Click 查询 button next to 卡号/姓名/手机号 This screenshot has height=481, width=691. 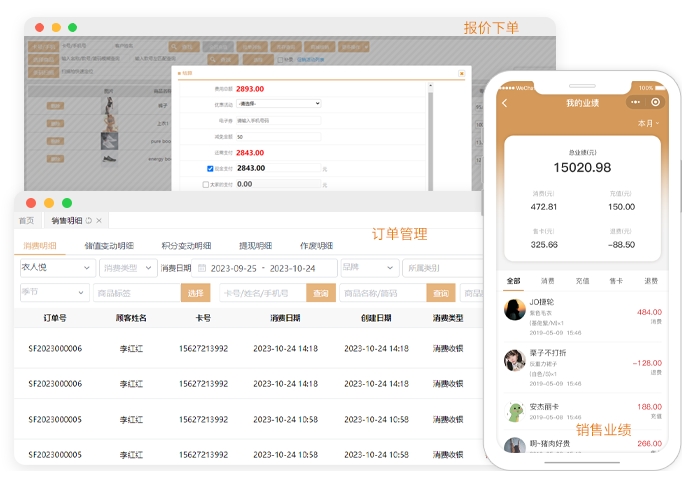[x=320, y=293]
